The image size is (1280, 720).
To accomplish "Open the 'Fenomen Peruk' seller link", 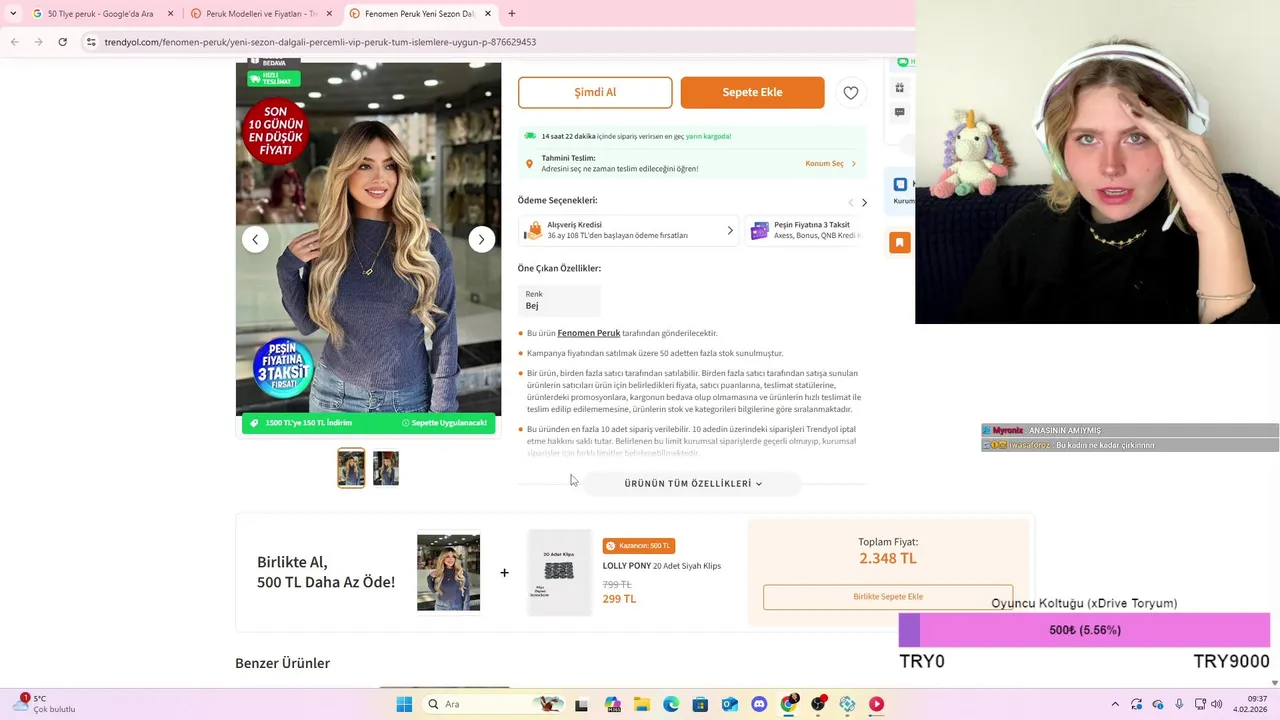I will click(589, 333).
